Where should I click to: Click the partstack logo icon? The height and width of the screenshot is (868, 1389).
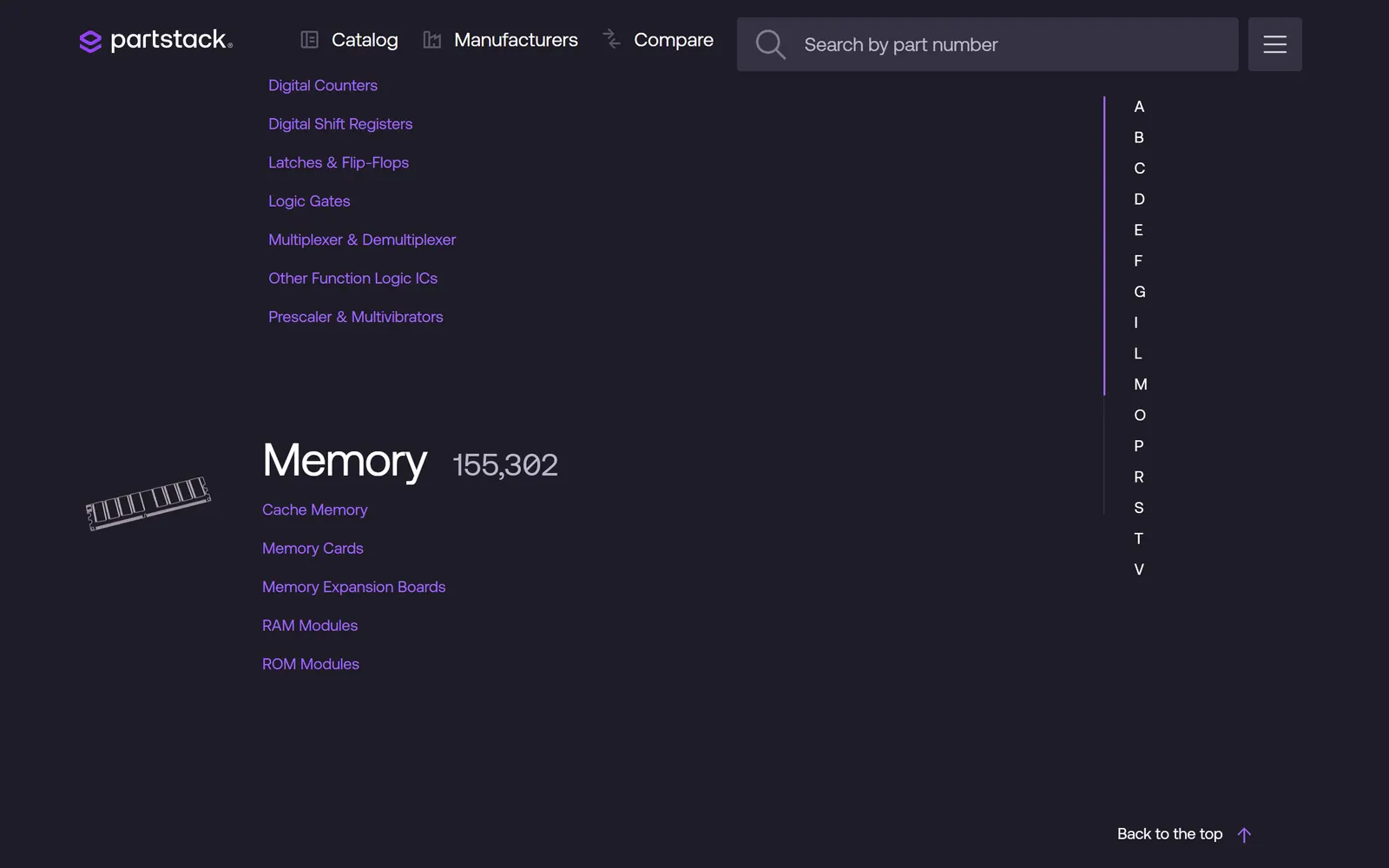point(90,42)
